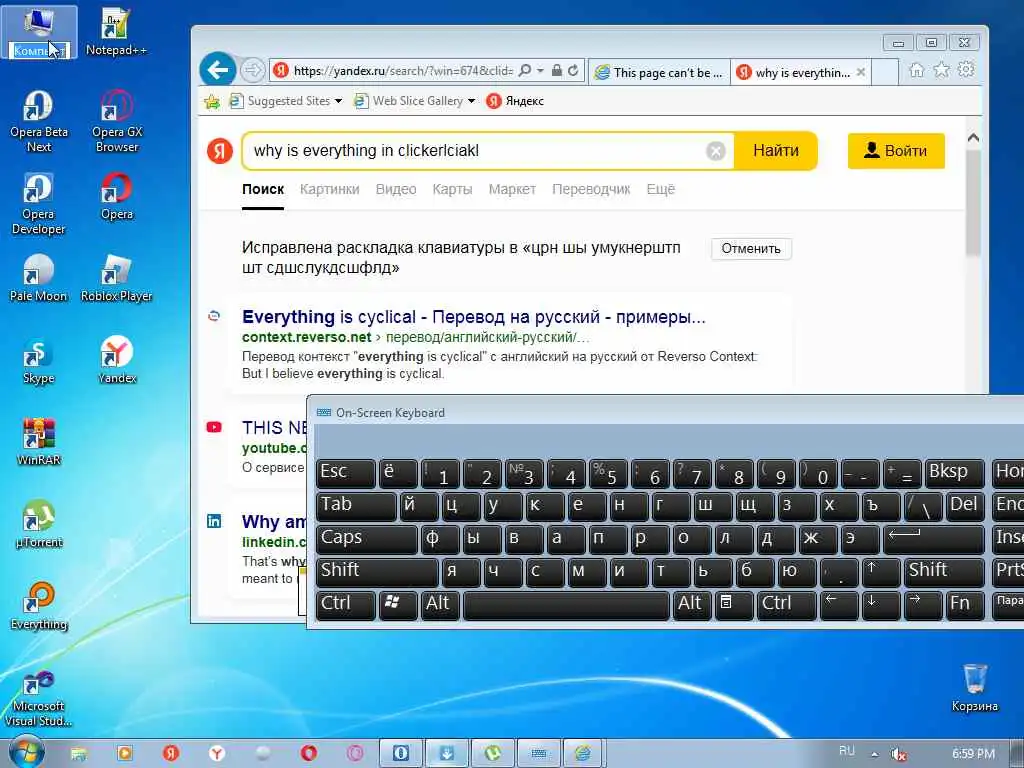The image size is (1024, 768).
Task: Open Карты search tab
Action: click(x=452, y=189)
